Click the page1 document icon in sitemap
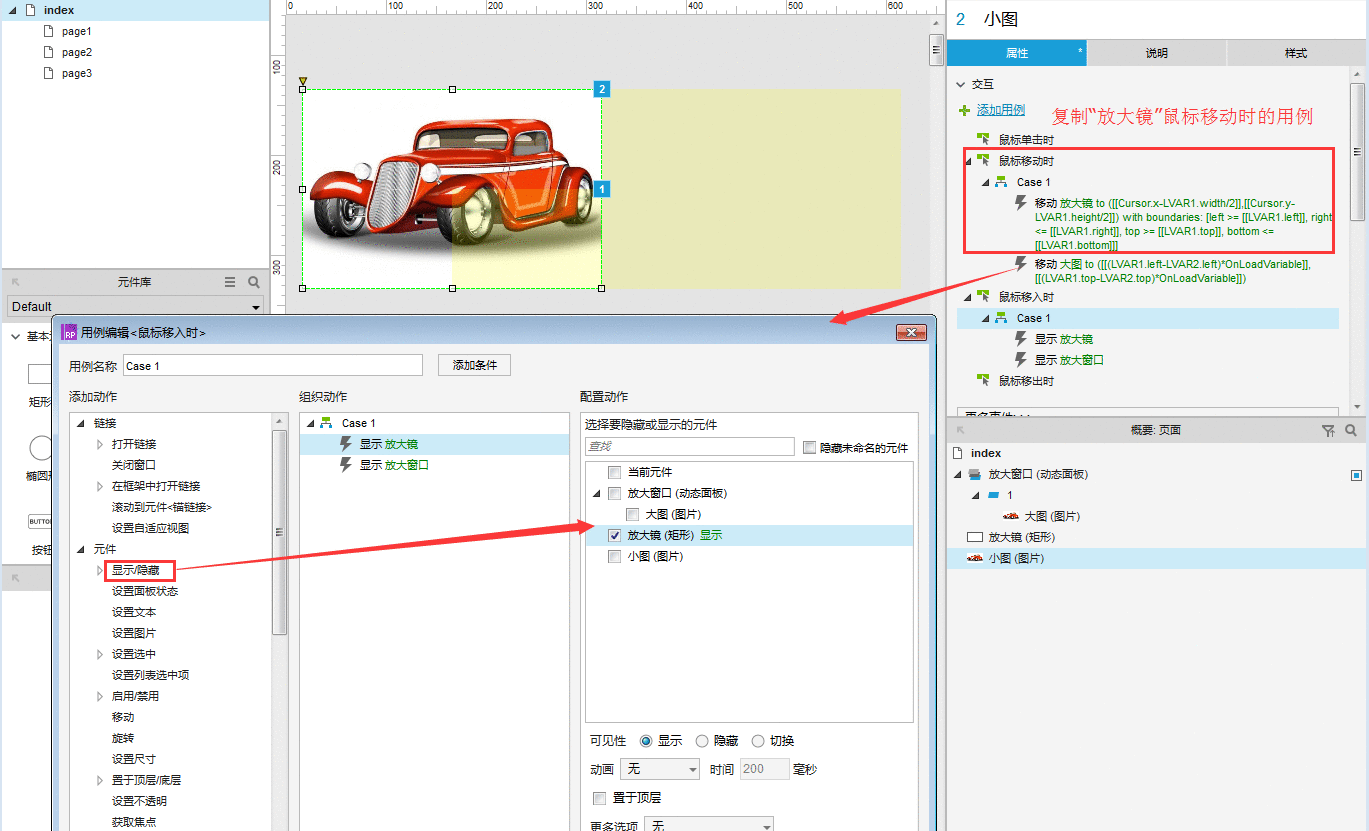Viewport: 1369px width, 831px height. coord(48,31)
